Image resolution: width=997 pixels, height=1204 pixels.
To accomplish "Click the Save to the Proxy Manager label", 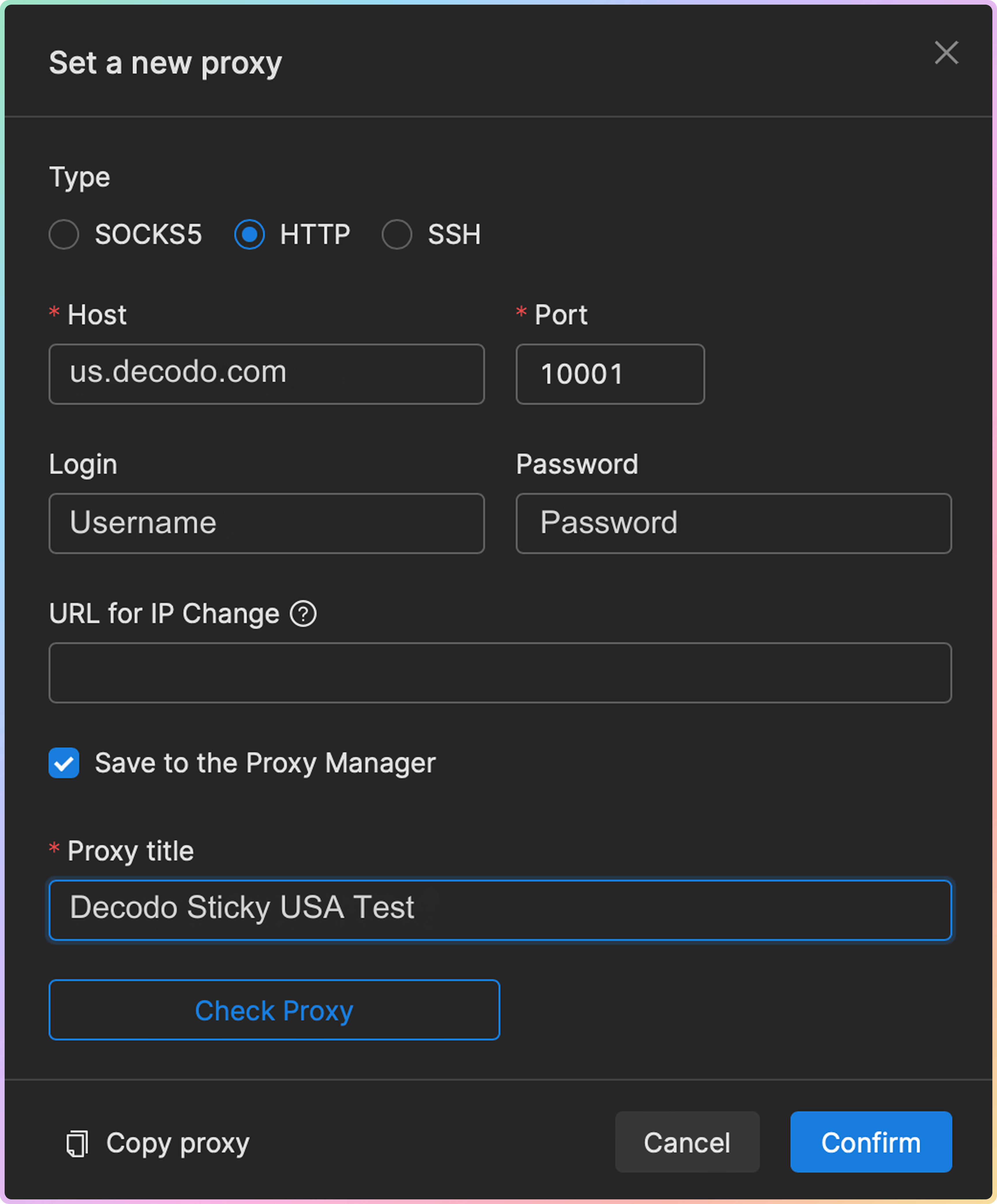I will click(x=265, y=763).
